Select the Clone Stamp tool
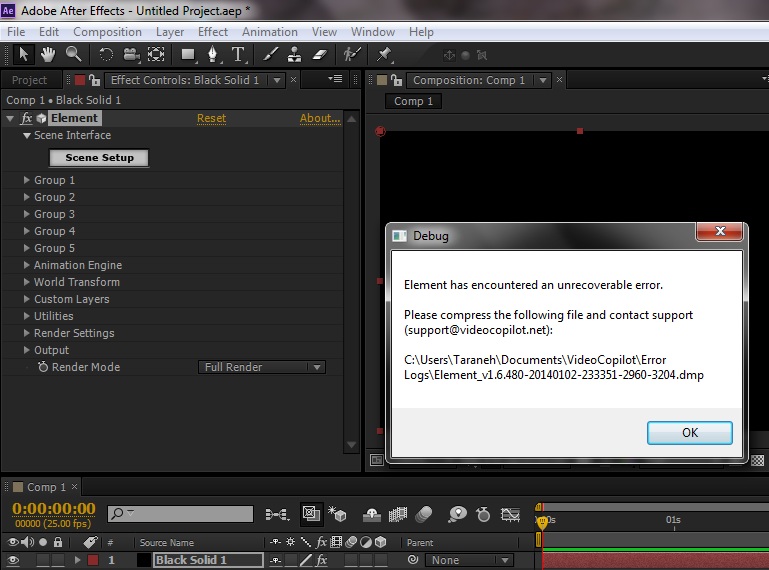The height and width of the screenshot is (570, 769). pyautogui.click(x=294, y=54)
